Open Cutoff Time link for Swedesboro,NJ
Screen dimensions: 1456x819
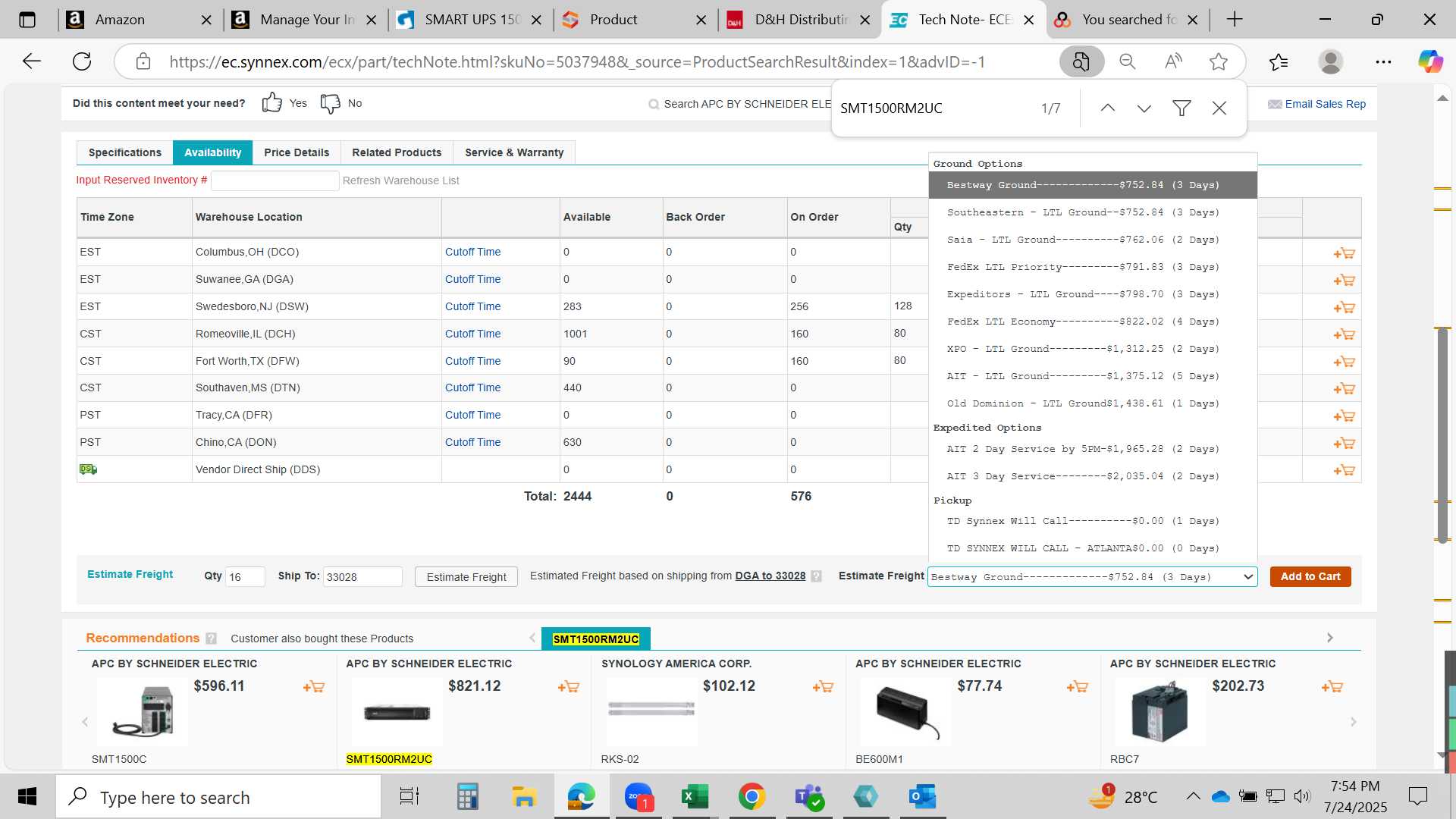click(472, 306)
